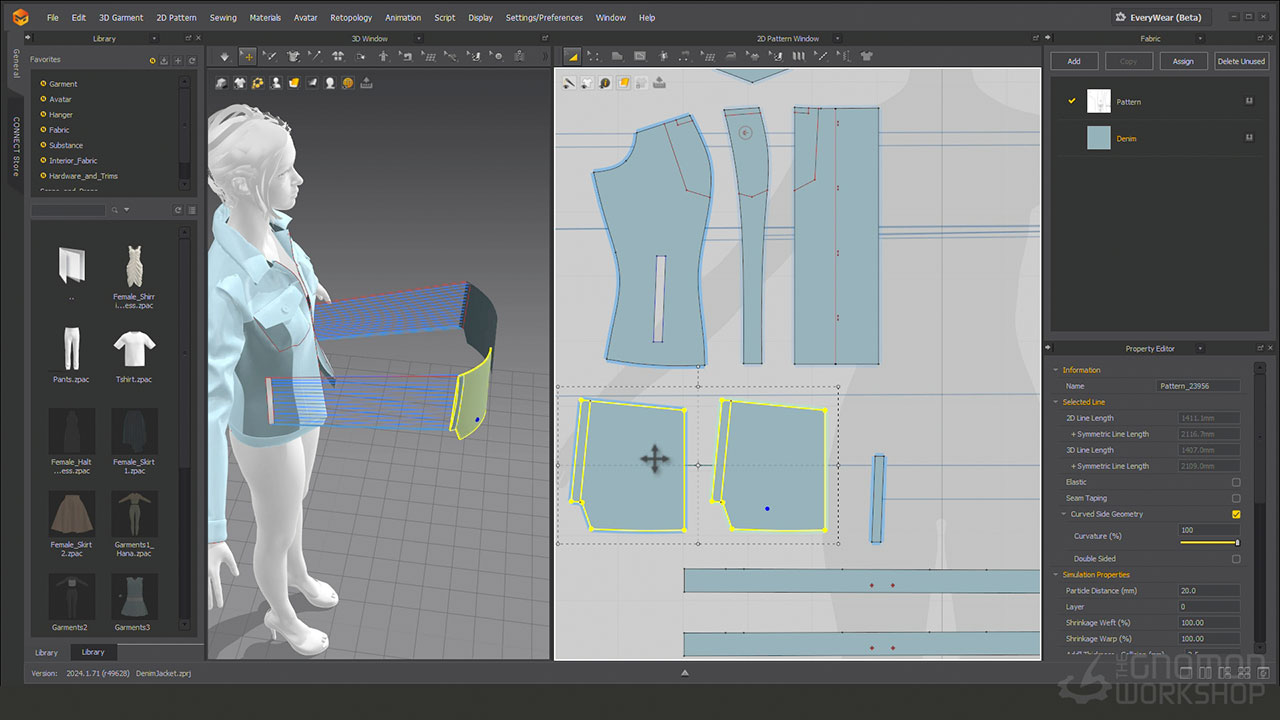Image resolution: width=1280 pixels, height=720 pixels.
Task: Uncheck the Curved Side Geometry checkbox
Action: [1236, 514]
